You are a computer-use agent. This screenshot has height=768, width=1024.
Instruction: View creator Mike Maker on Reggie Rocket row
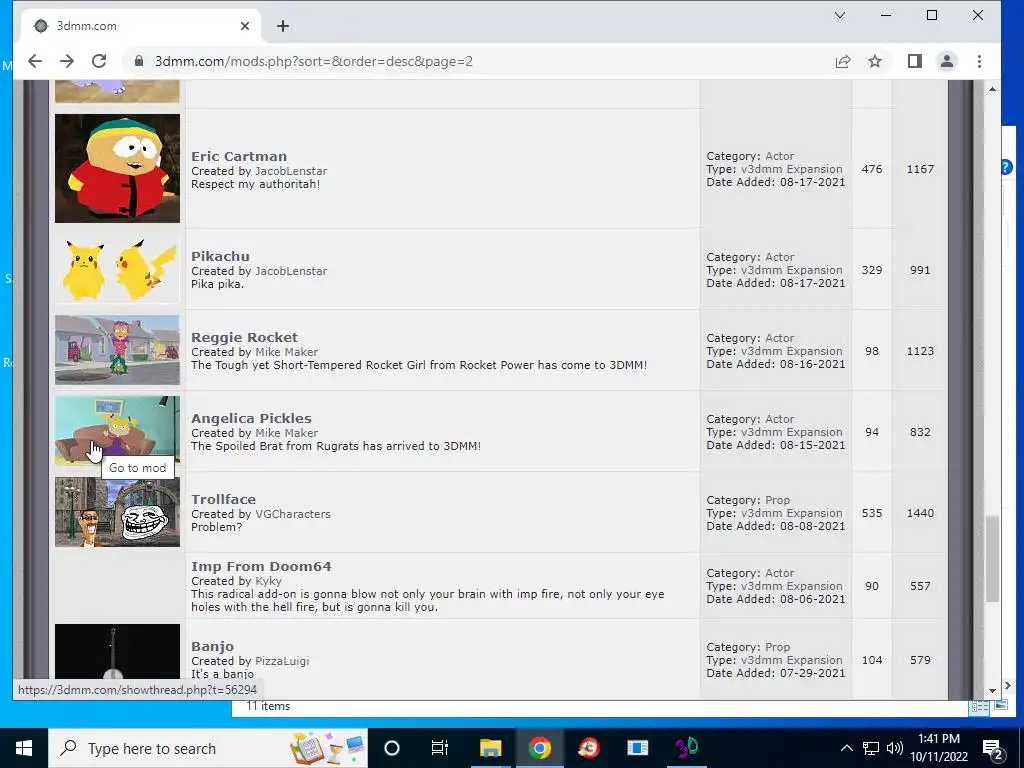pyautogui.click(x=287, y=352)
